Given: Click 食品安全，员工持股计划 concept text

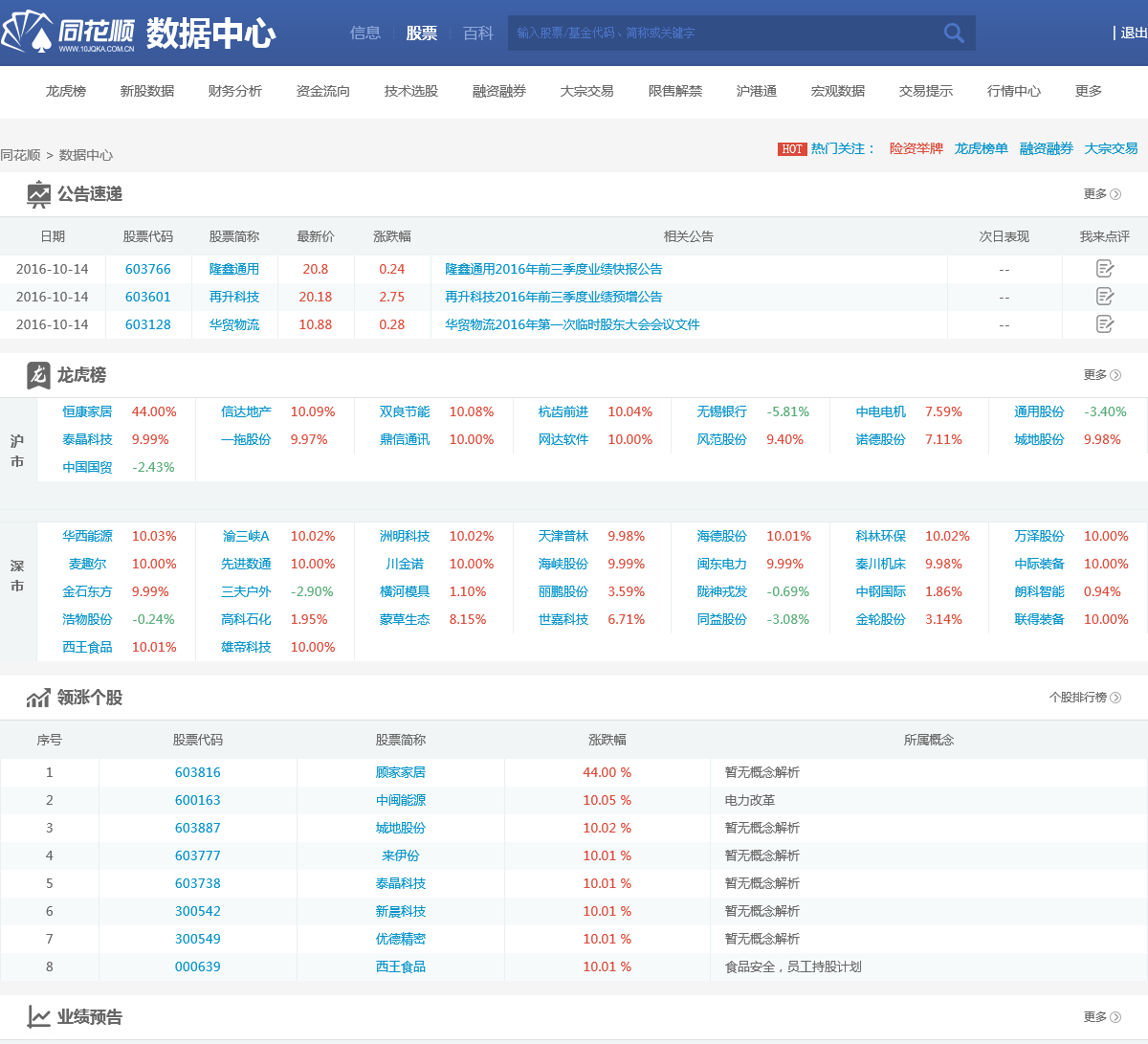Looking at the screenshot, I should coord(793,966).
